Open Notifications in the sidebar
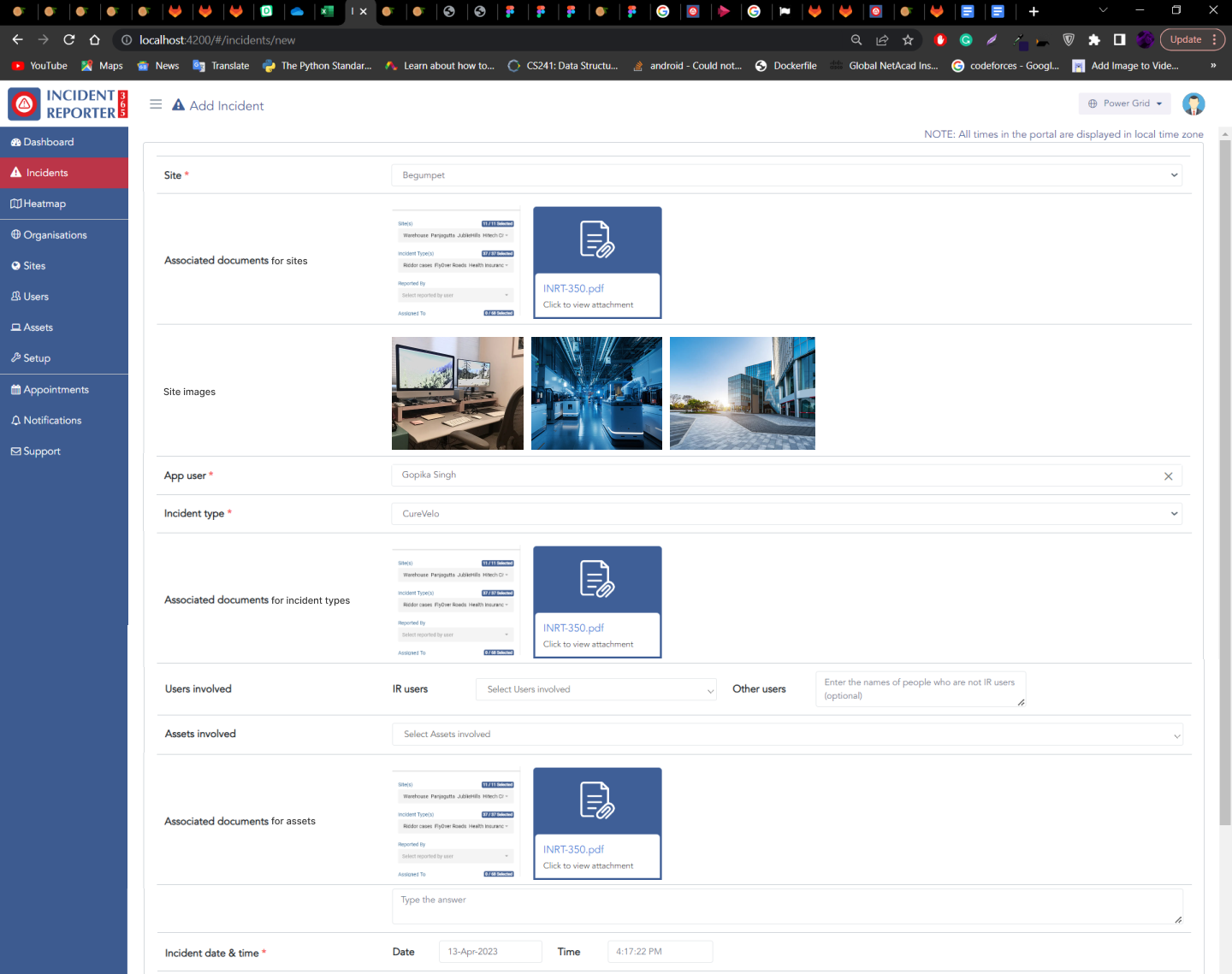Screen dimensions: 1232x974 52,421
